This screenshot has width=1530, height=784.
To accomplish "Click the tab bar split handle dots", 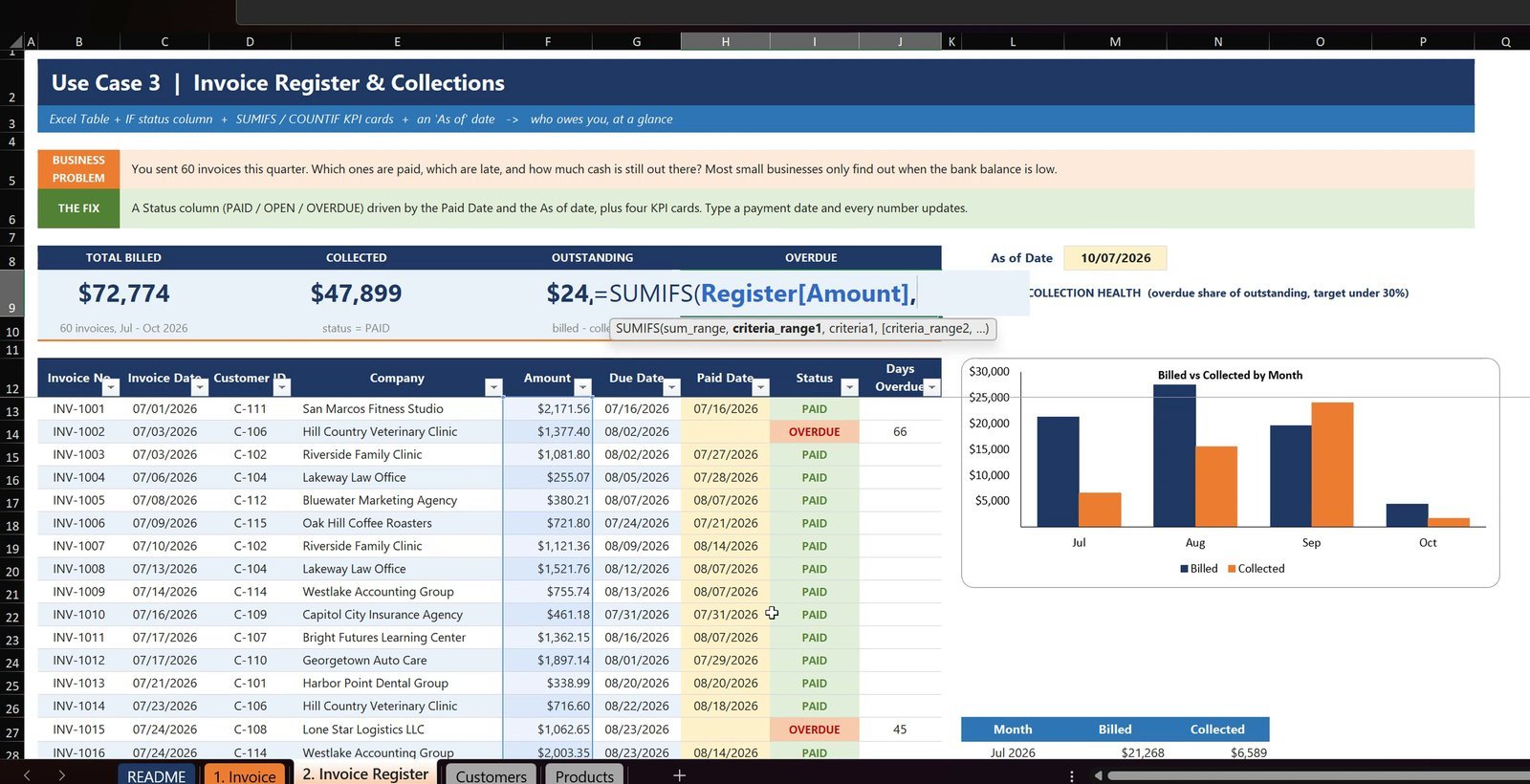I will (x=1071, y=775).
